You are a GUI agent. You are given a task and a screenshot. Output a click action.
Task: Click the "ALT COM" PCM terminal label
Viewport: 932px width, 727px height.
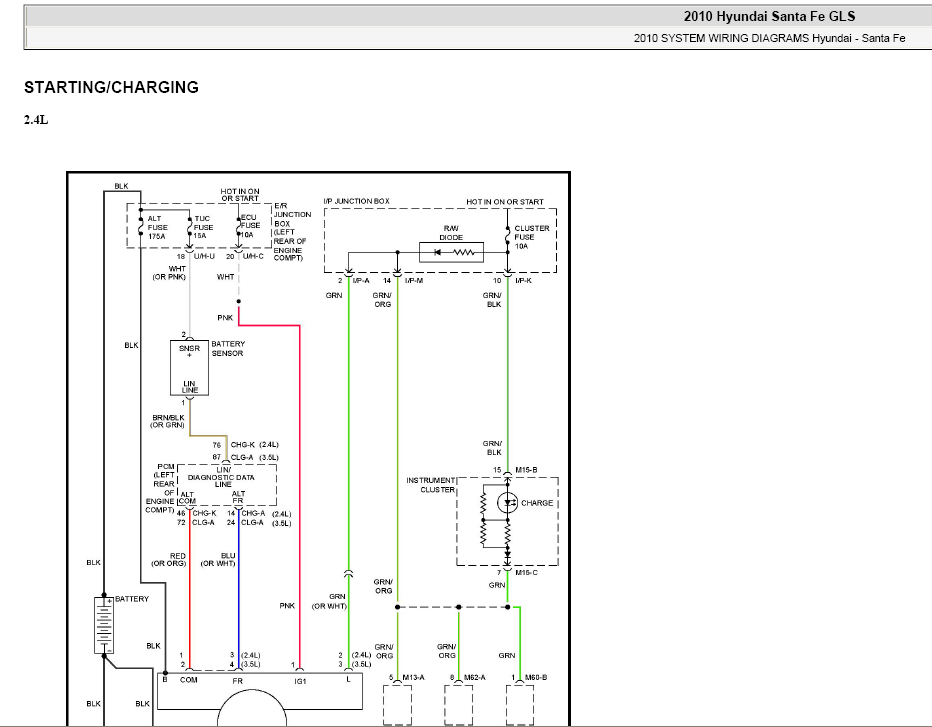point(187,498)
